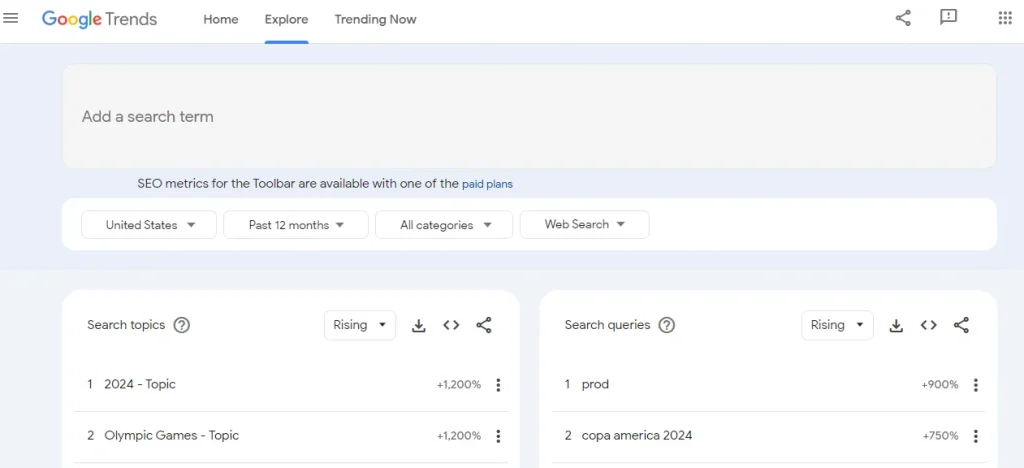This screenshot has width=1024, height=468.
Task: Open the United States region dropdown
Action: (x=149, y=225)
